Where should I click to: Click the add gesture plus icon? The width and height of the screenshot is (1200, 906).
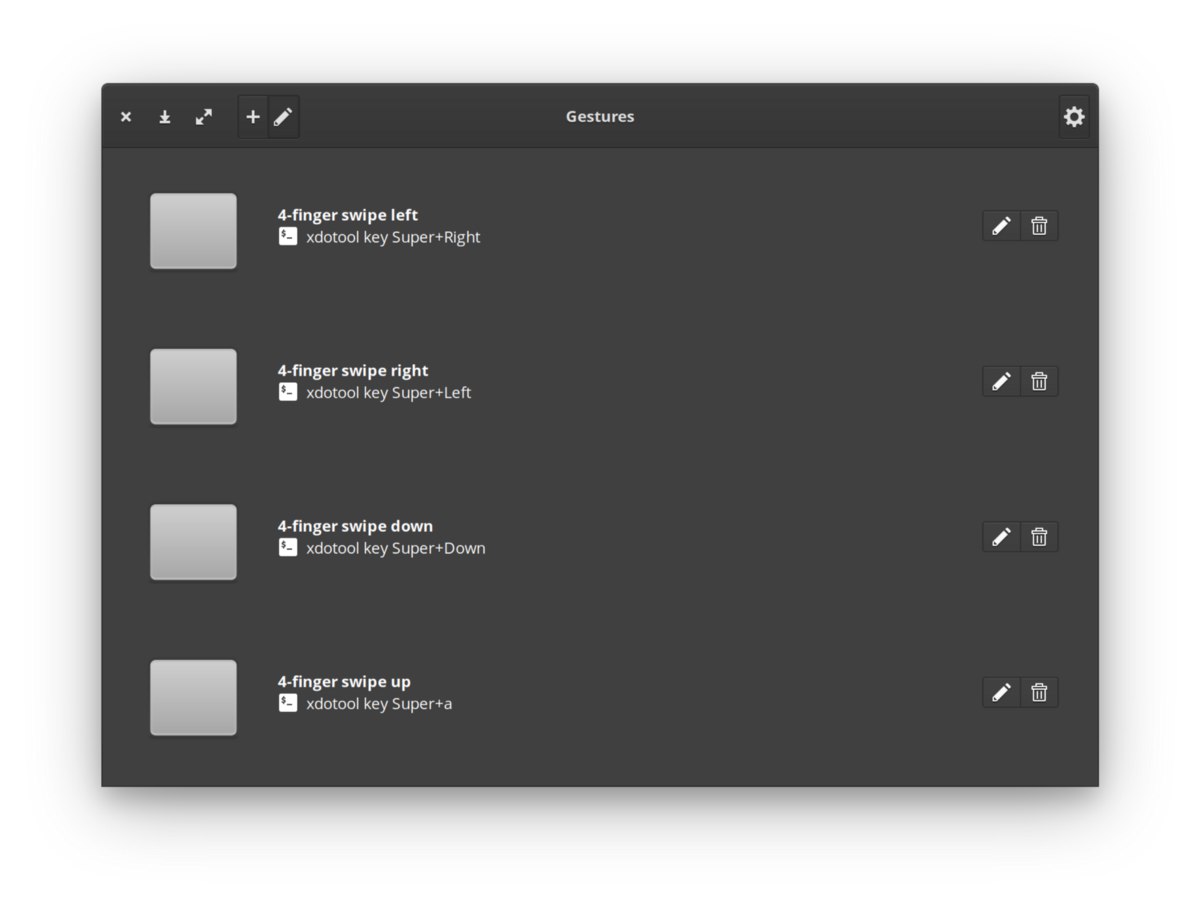pos(253,117)
